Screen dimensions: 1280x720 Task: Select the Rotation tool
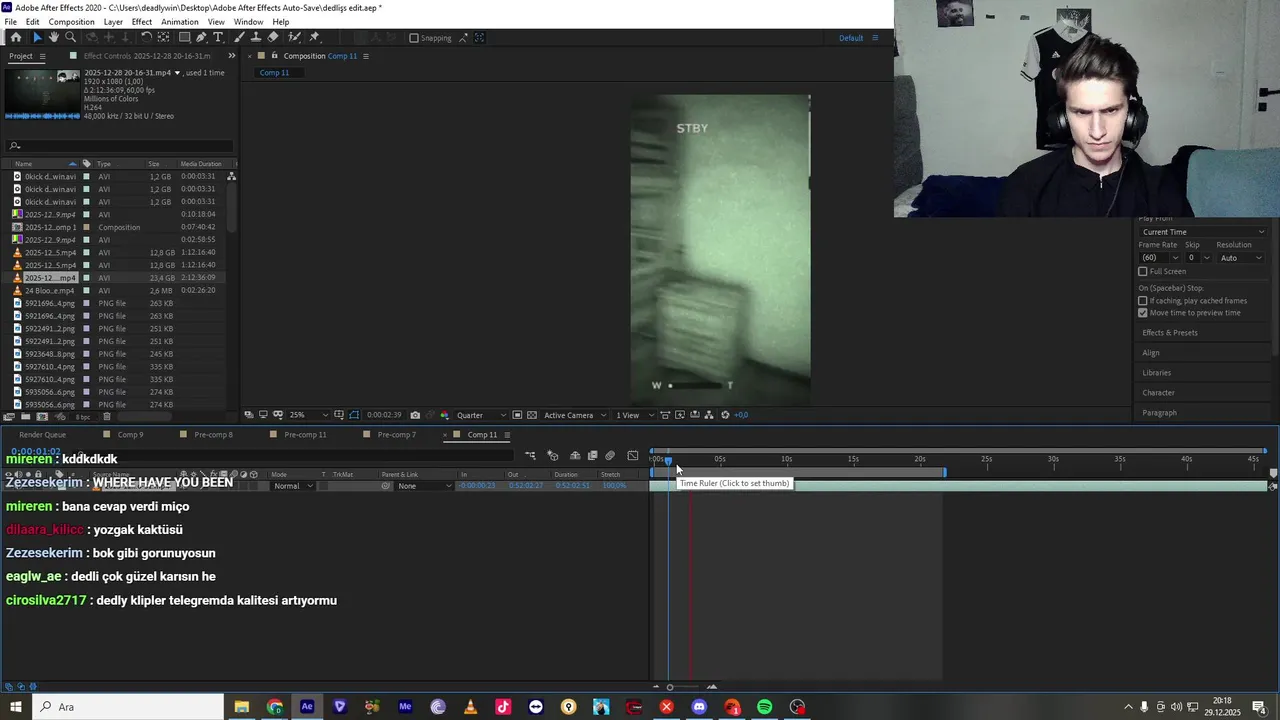146,38
